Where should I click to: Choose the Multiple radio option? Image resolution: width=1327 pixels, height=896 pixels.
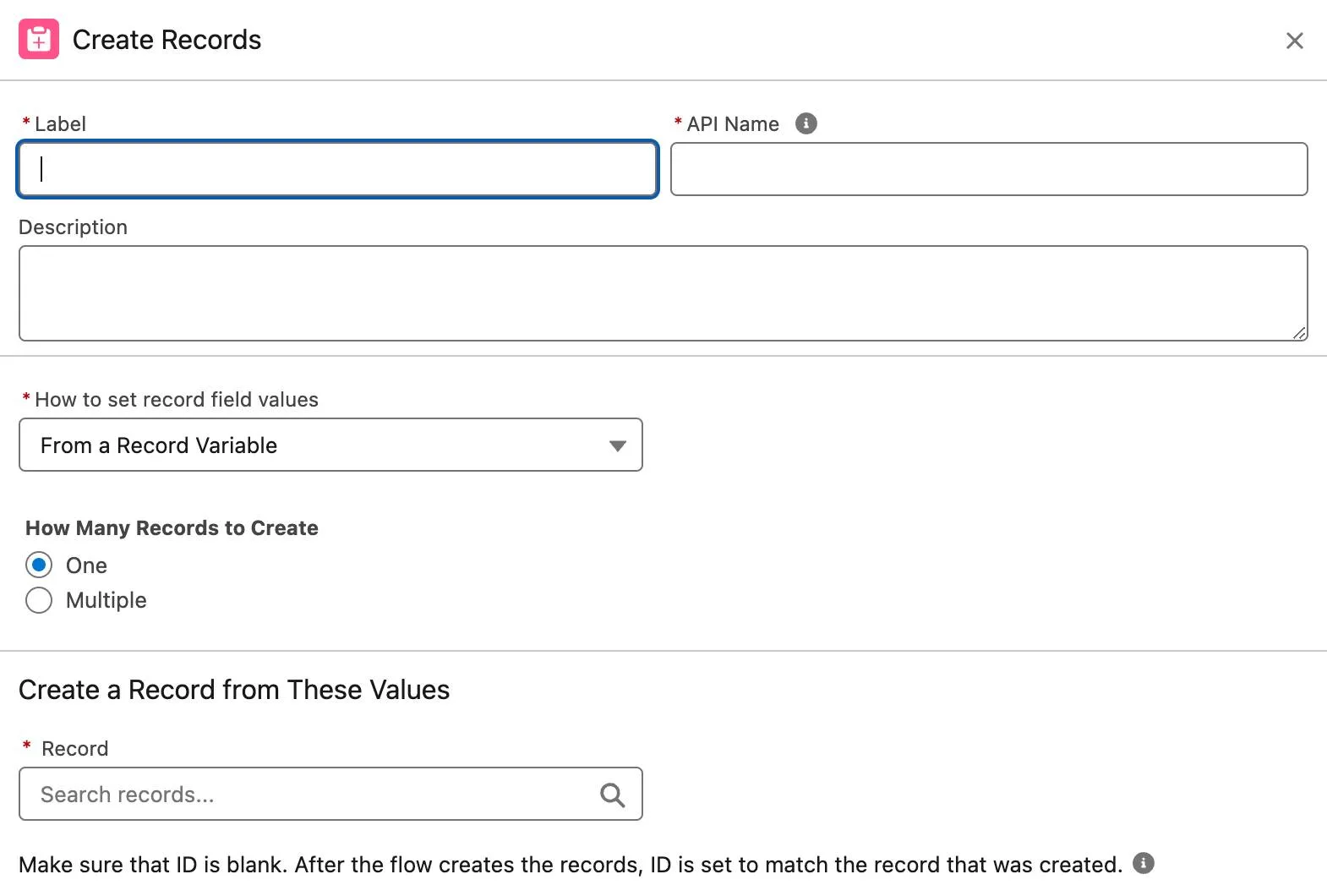pos(39,600)
